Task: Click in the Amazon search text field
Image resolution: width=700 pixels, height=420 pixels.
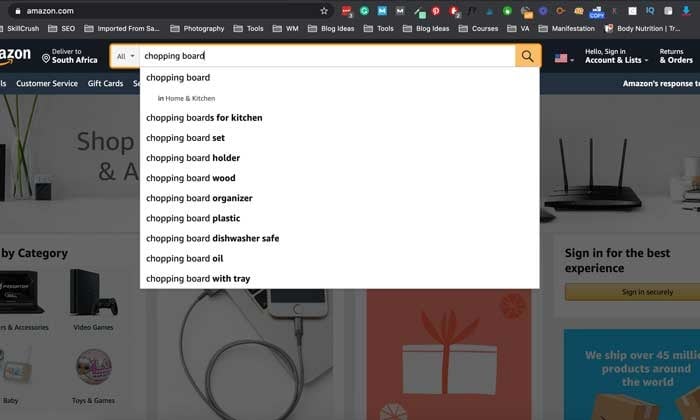Action: click(x=328, y=56)
